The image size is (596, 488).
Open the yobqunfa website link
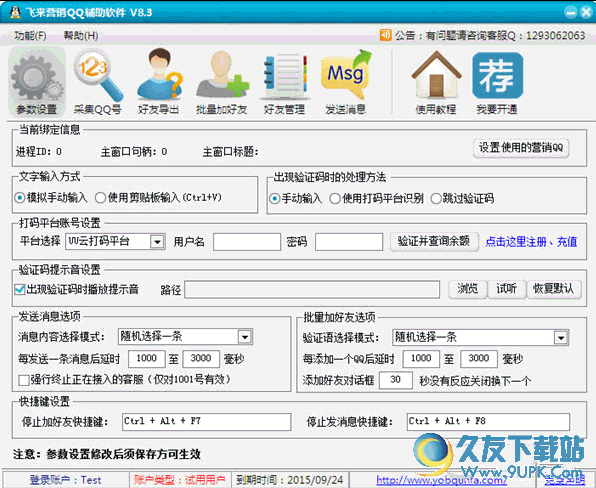441,480
